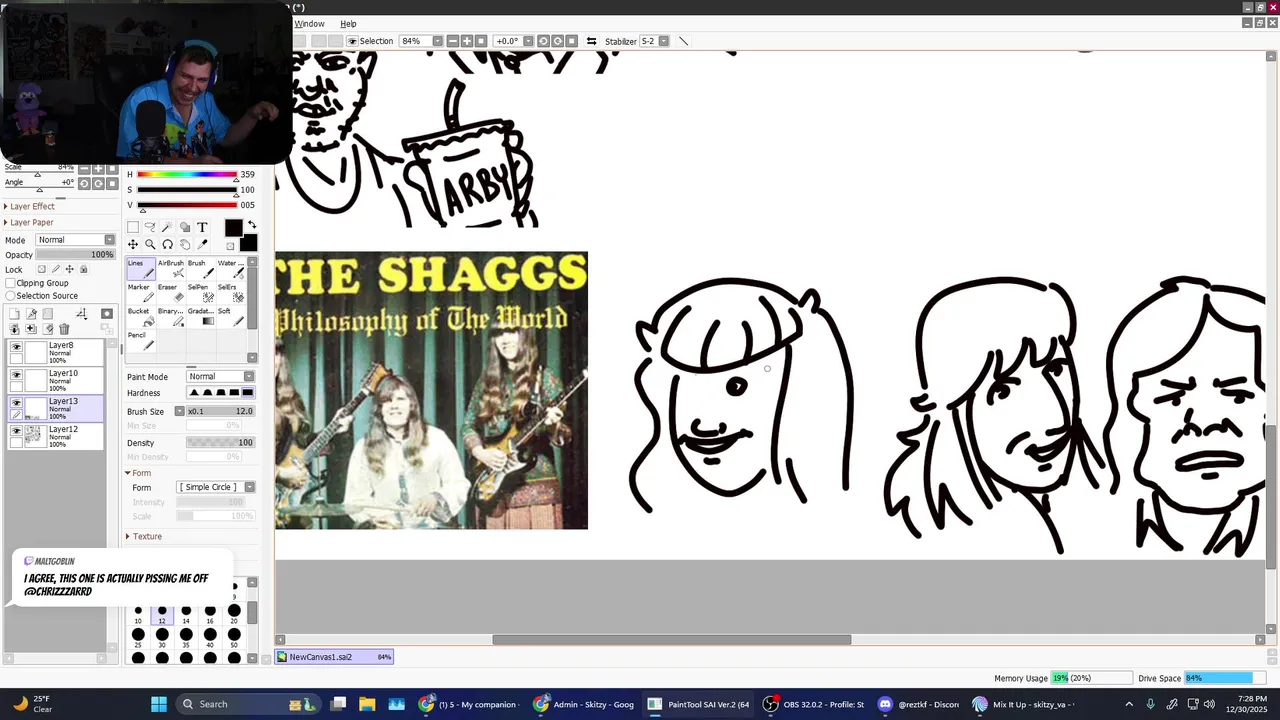This screenshot has height=720, width=1280.
Task: Switch to the NewCanvas1.sai2 tab
Action: tap(334, 657)
